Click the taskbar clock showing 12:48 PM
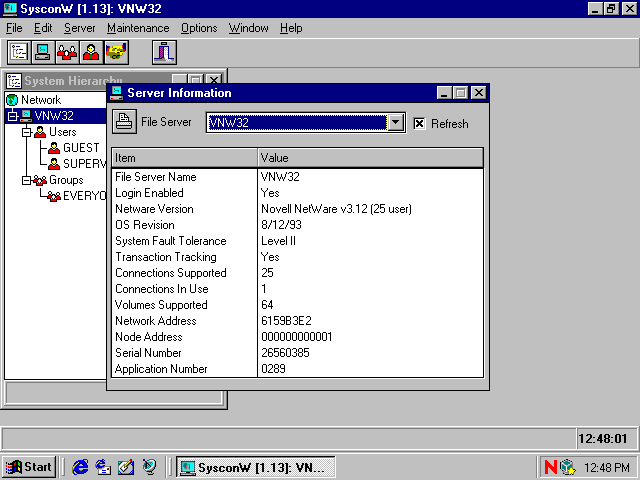Screen dimensions: 640x480 [607, 467]
